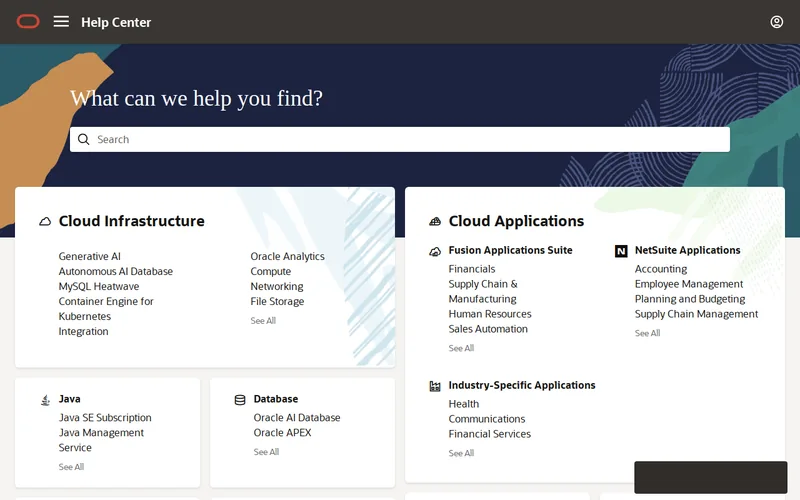The height and width of the screenshot is (500, 800).
Task: Open the Networking link
Action: click(277, 286)
